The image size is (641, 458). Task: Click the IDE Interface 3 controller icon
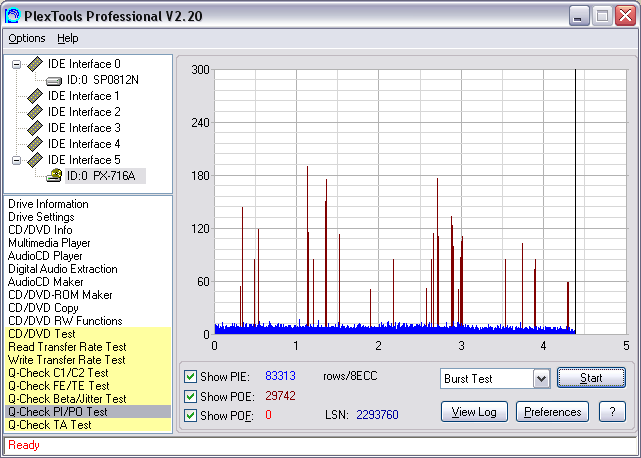pos(35,128)
